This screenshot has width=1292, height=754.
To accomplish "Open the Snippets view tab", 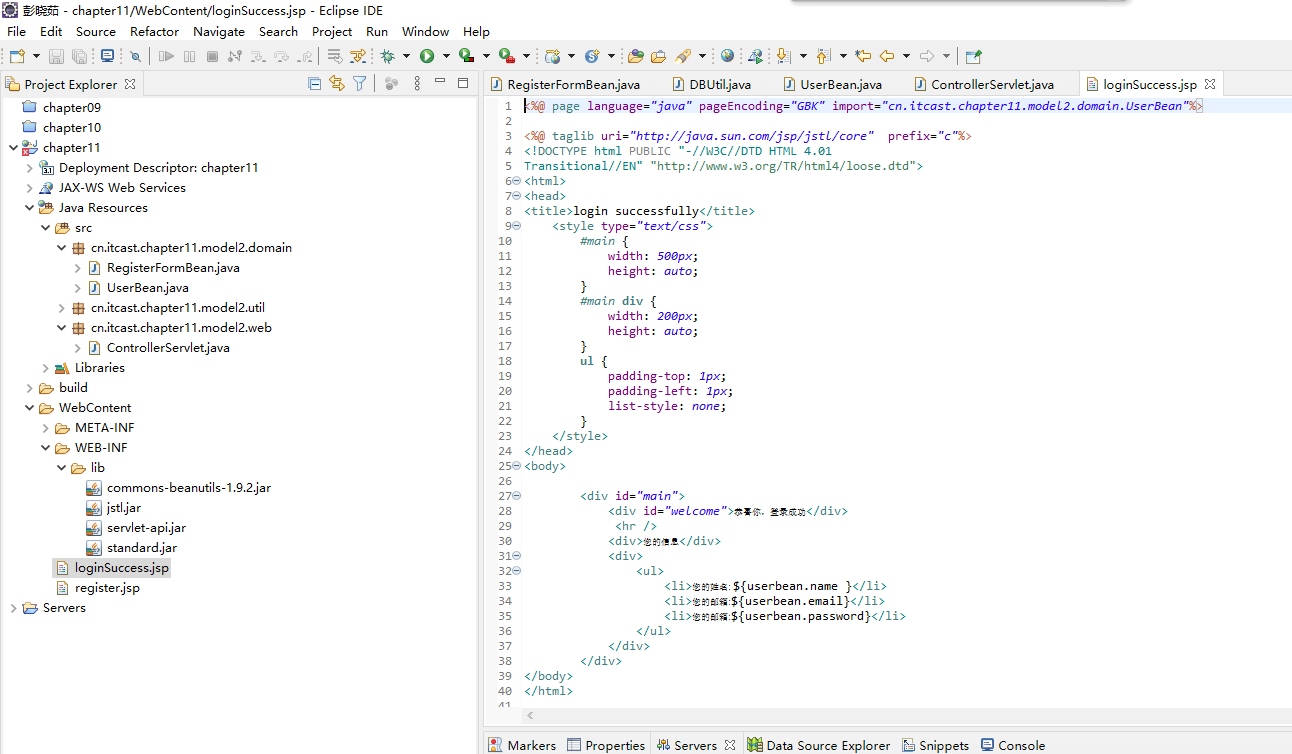I will (936, 745).
